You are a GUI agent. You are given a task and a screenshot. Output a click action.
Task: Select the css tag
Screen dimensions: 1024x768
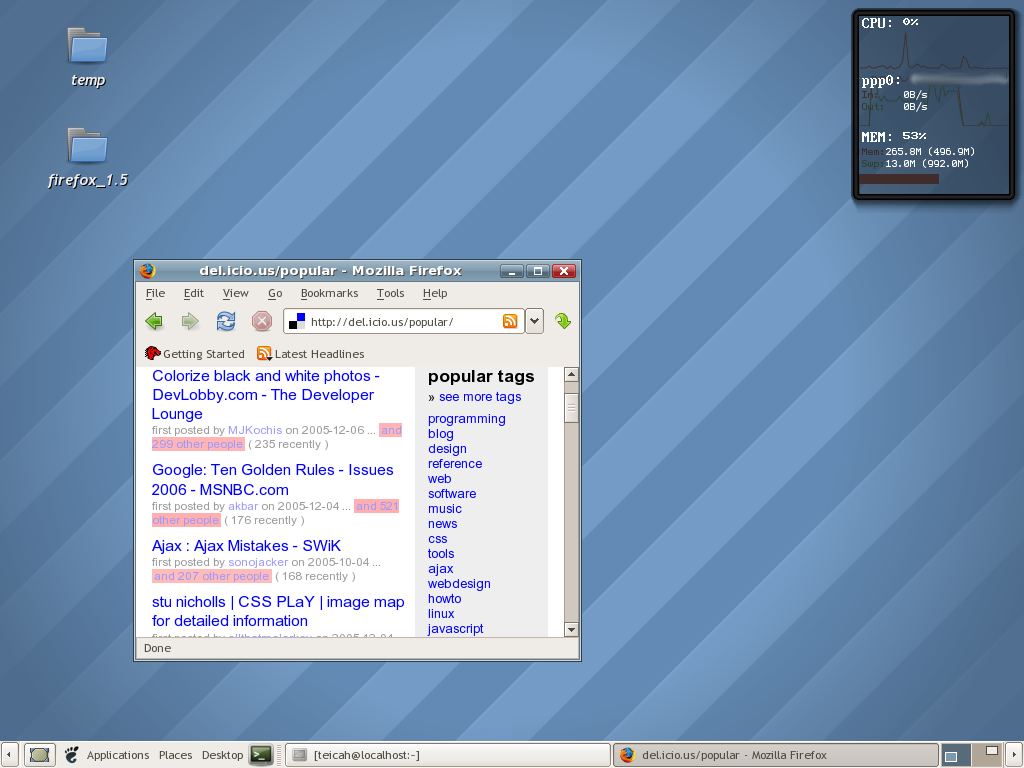(x=438, y=539)
